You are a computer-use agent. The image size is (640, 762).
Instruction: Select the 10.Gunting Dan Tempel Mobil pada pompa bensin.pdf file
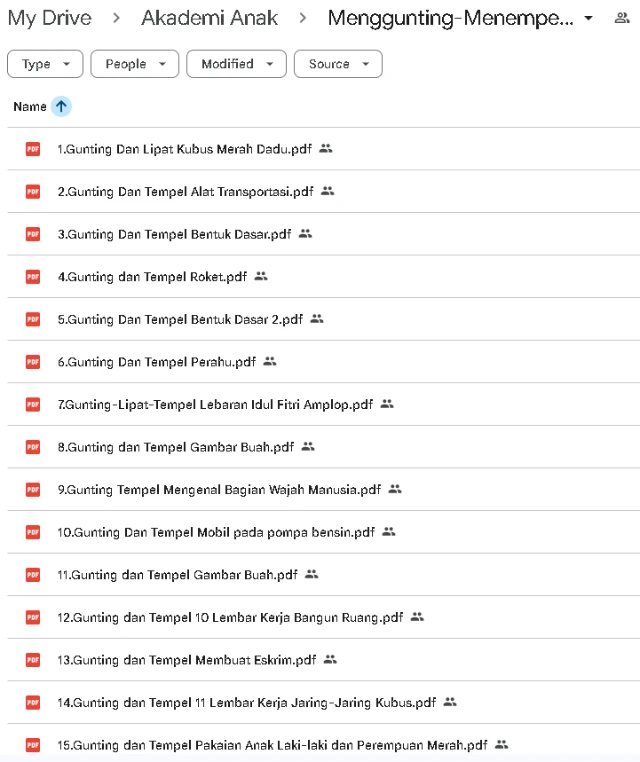click(x=216, y=533)
